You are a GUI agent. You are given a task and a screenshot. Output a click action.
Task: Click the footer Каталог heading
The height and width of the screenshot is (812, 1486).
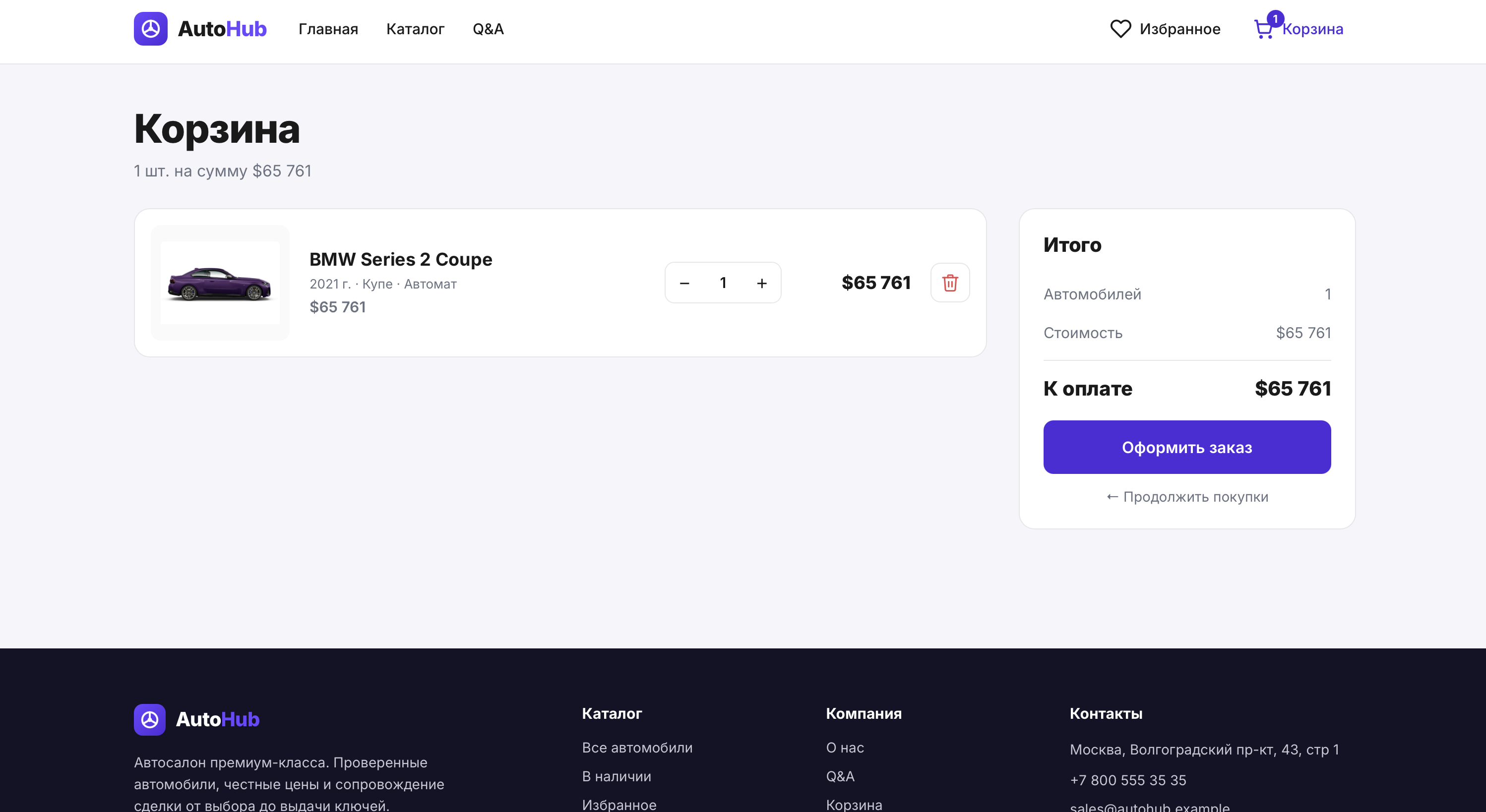point(612,713)
